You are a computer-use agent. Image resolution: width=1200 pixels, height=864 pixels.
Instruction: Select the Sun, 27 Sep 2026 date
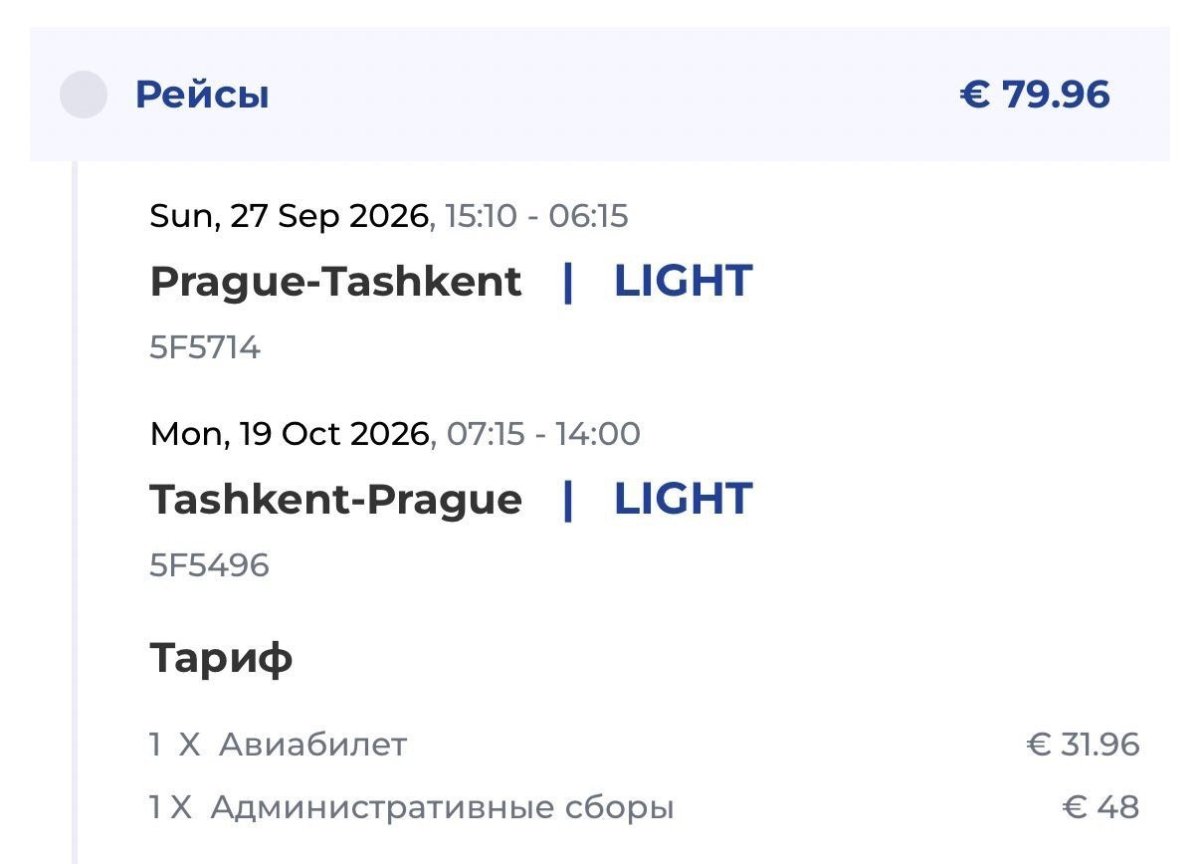click(x=288, y=216)
